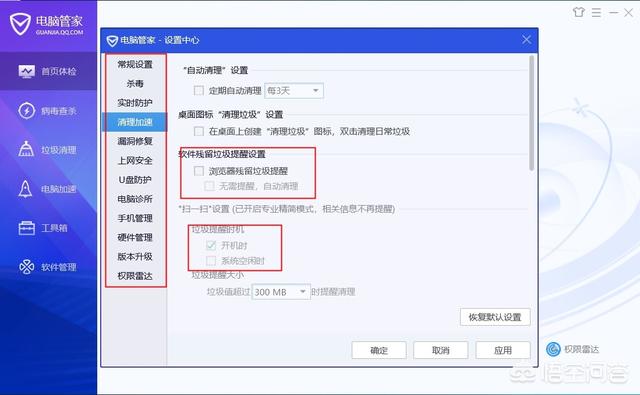The image size is (640, 395).
Task: Select 漏洞修复 settings tab
Action: 135,141
